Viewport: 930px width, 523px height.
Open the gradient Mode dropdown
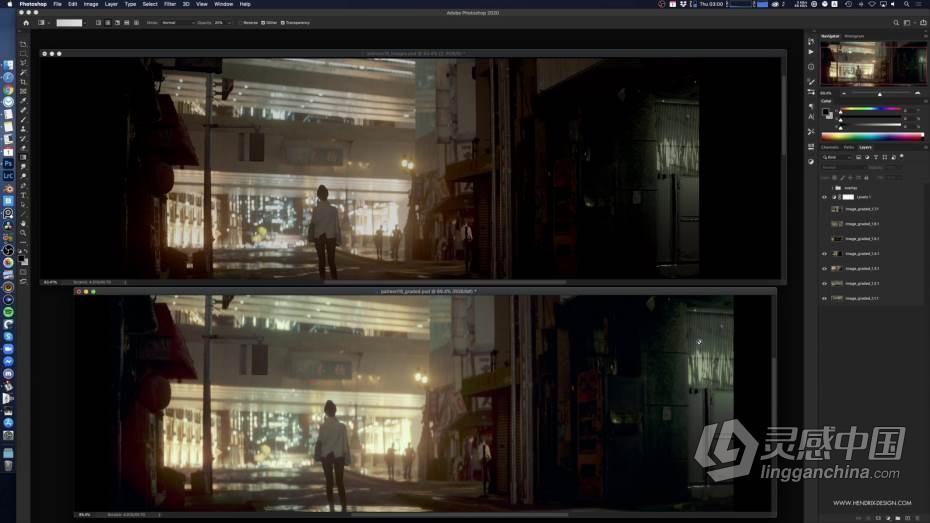coord(178,23)
